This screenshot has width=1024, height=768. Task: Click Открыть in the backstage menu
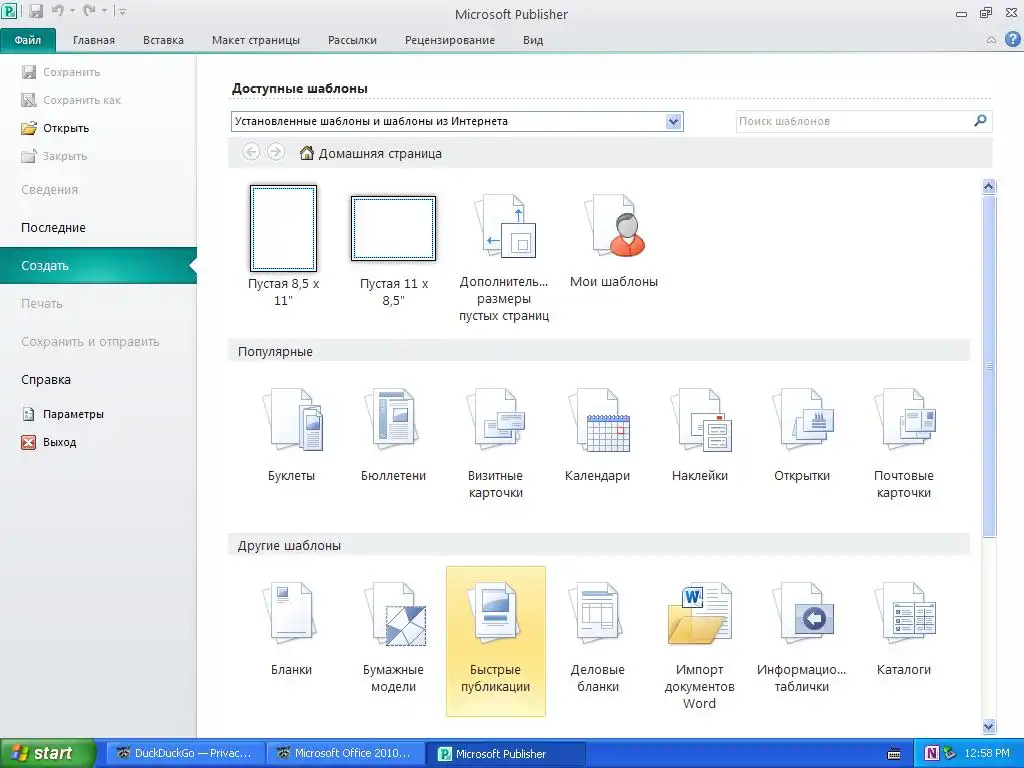pos(55,128)
